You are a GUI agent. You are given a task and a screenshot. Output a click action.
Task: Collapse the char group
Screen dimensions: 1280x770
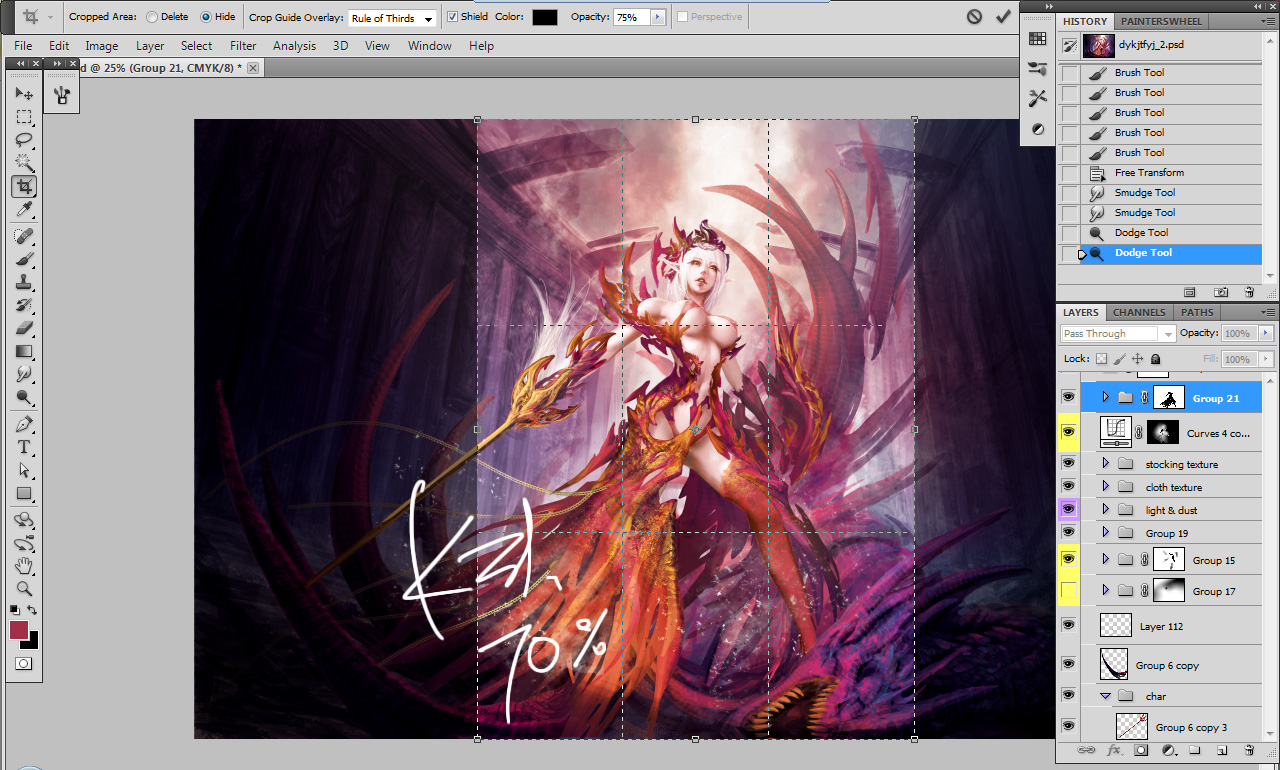pyautogui.click(x=1105, y=696)
